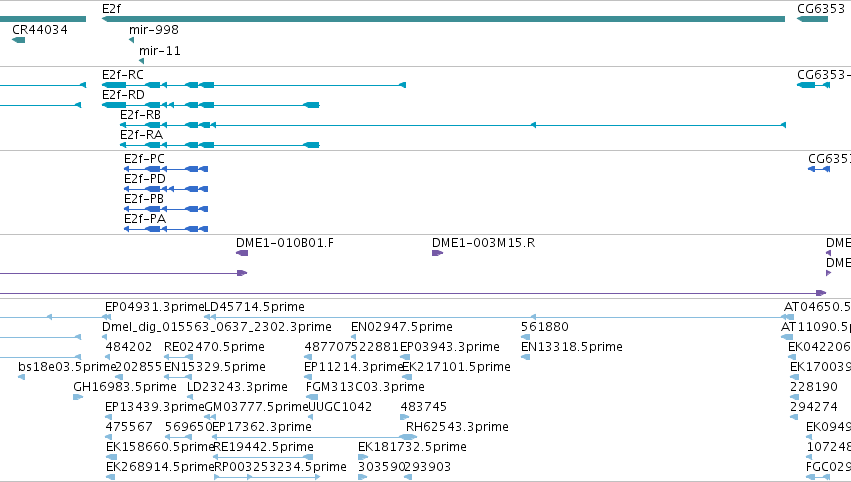
Task: Click the CR44034 gene label
Action: point(40,30)
